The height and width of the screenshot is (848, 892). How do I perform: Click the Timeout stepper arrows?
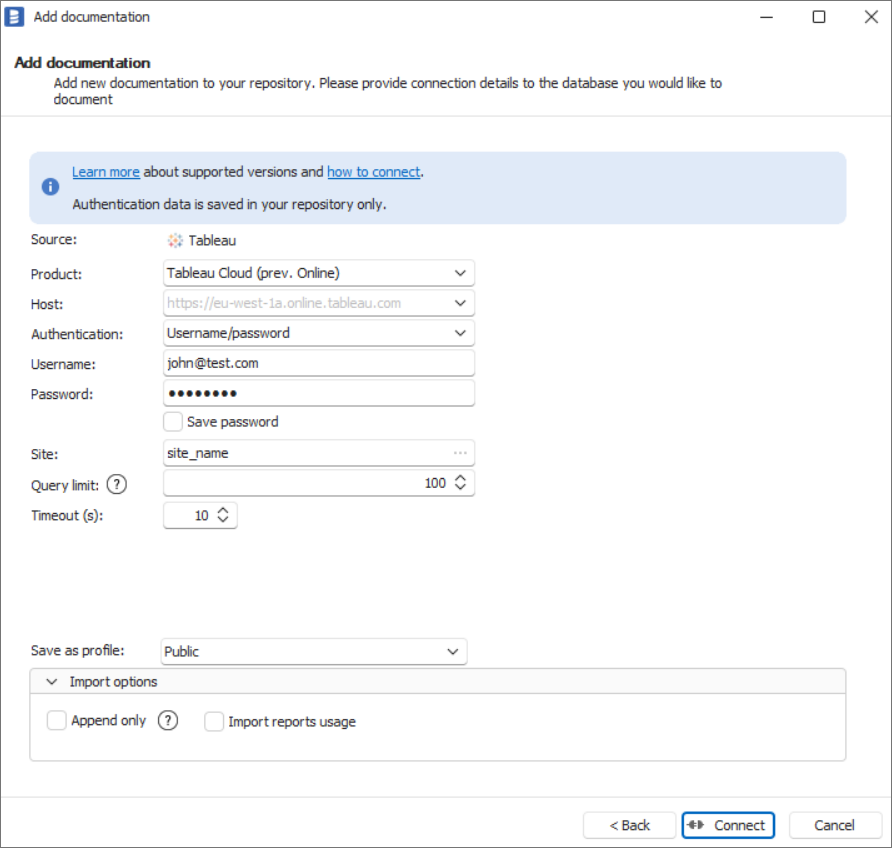coord(223,515)
